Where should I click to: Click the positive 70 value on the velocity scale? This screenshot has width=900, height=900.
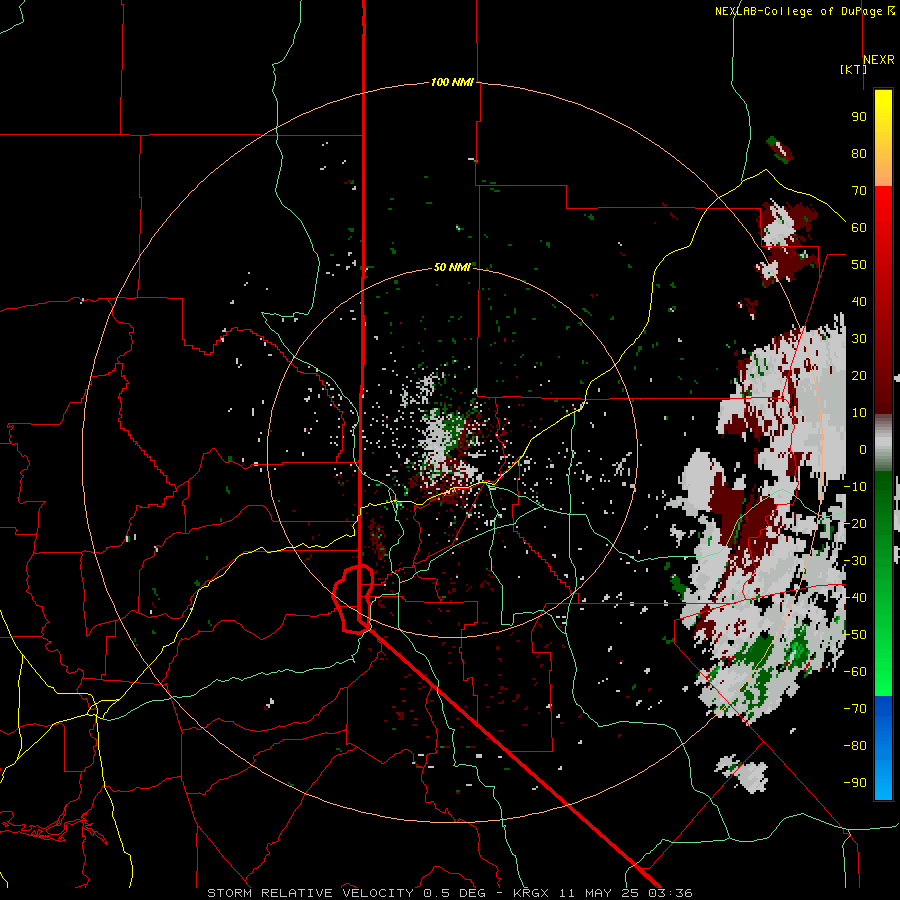click(859, 191)
